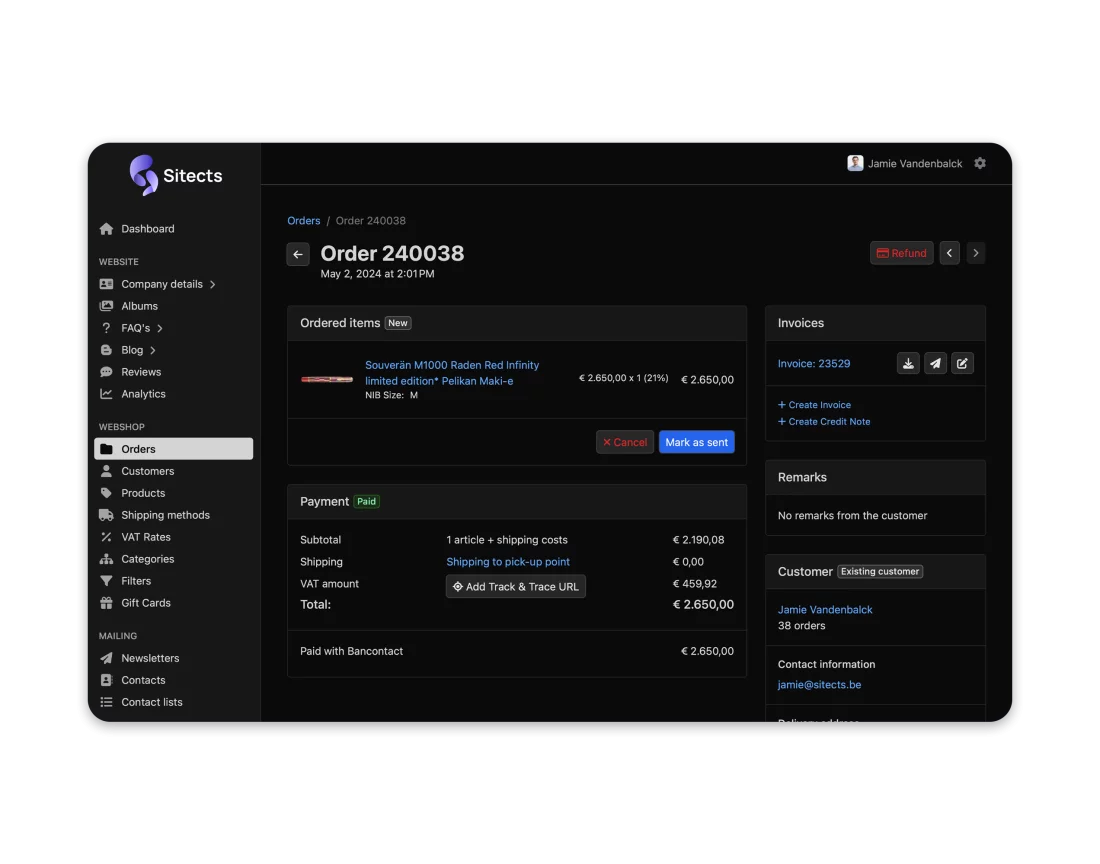Click the Contact lists list icon
This screenshot has height=864, width=1100.
[106, 702]
